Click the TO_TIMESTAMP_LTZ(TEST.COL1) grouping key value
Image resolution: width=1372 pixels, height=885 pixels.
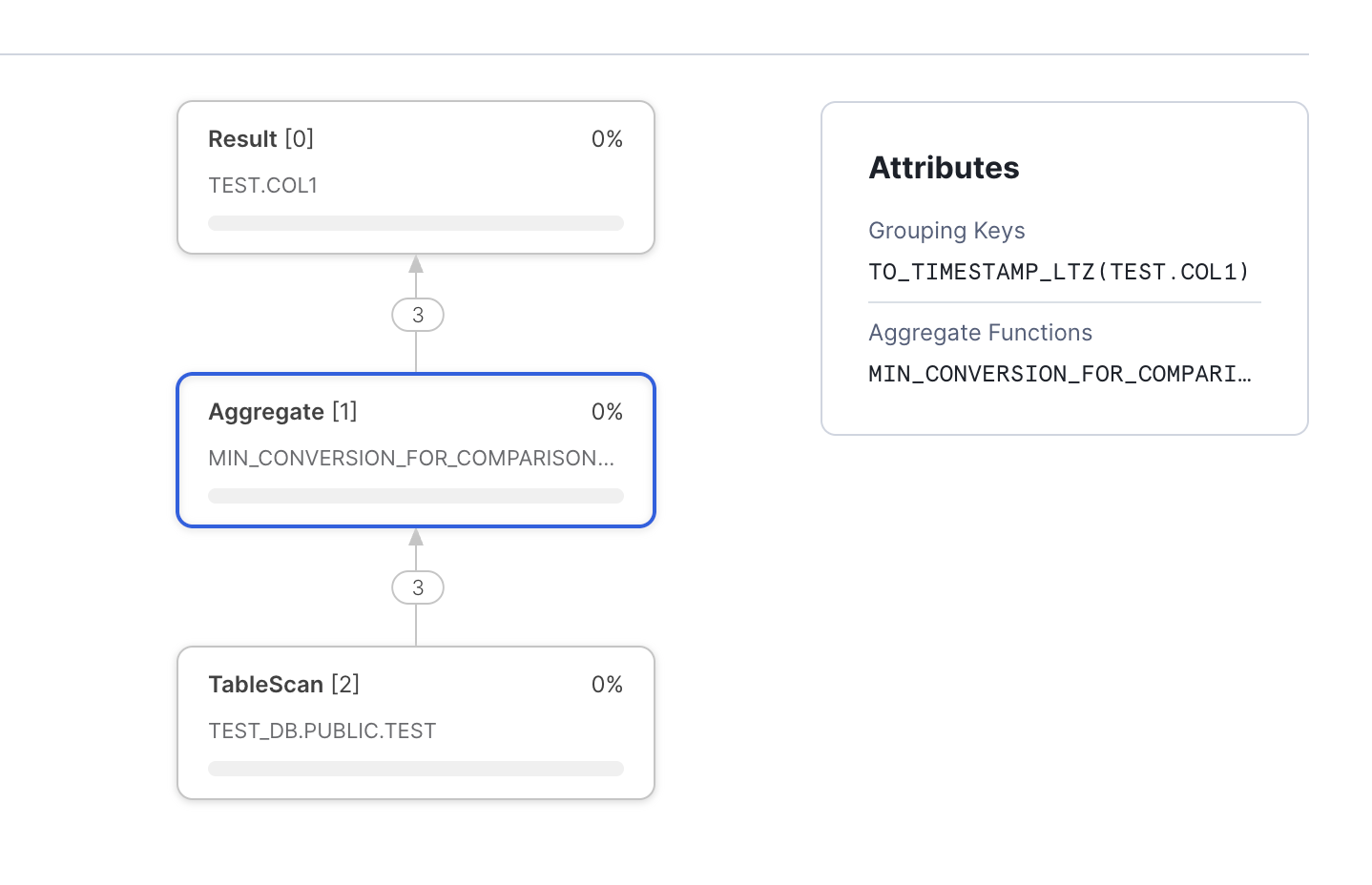coord(1059,272)
